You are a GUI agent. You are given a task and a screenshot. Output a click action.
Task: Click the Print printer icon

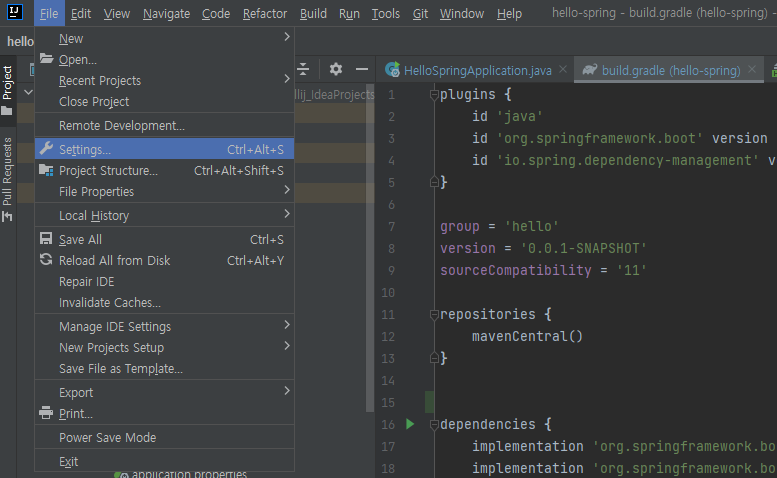46,413
